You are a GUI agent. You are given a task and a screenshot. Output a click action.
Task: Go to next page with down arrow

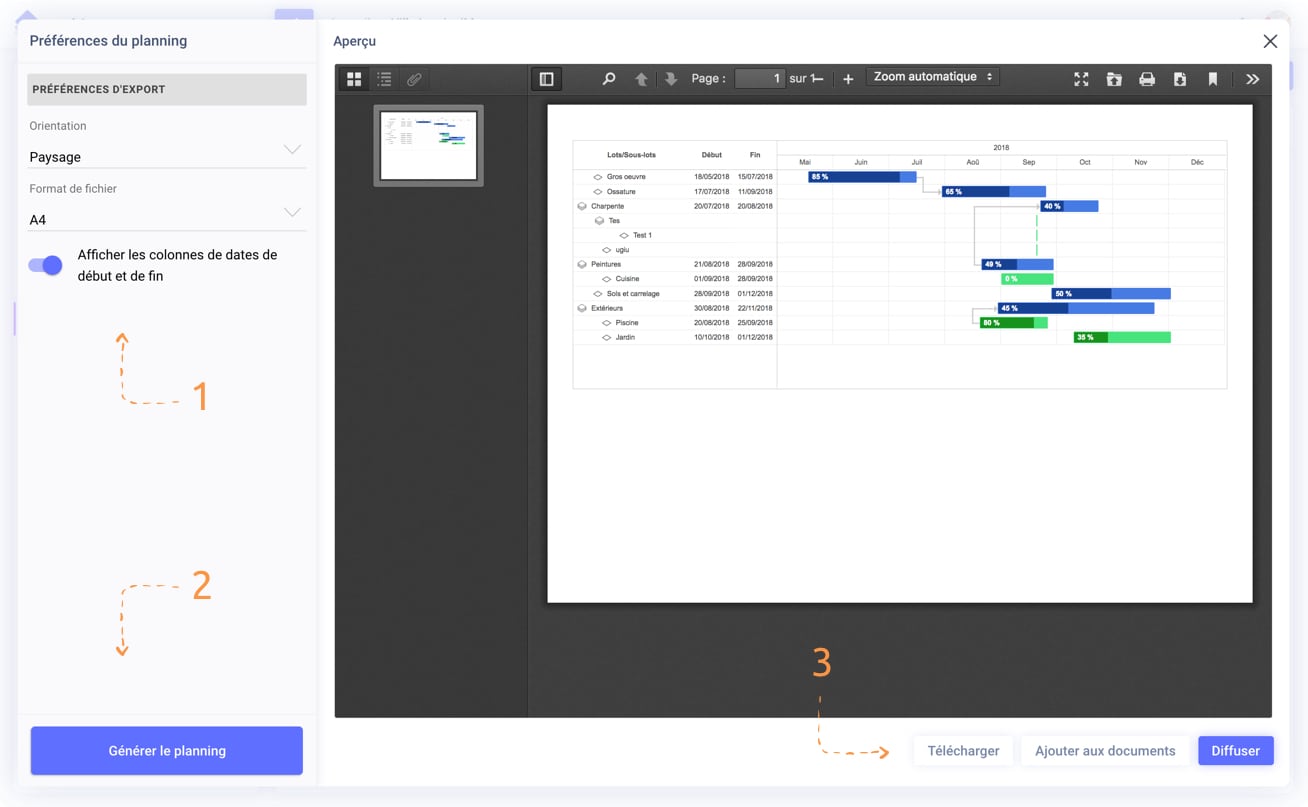coord(671,79)
